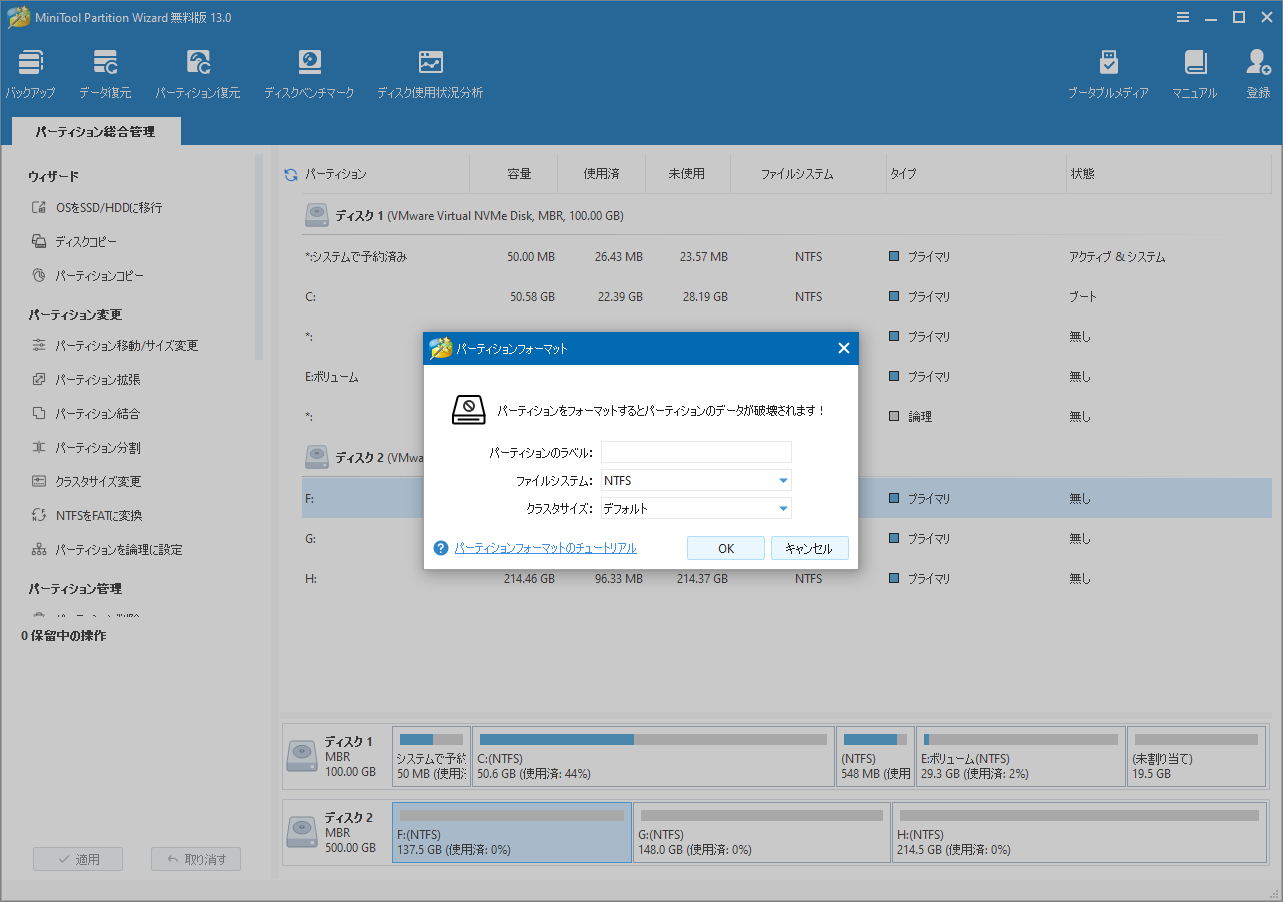Viewport: 1283px width, 902px height.
Task: Open the データ復元 data recovery tool
Action: click(x=105, y=73)
